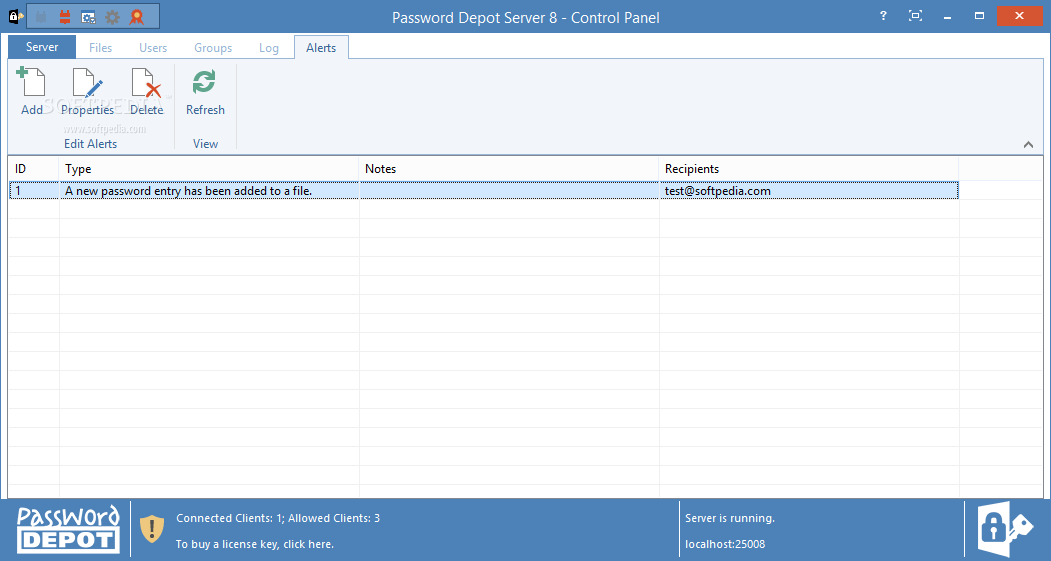Image resolution: width=1051 pixels, height=561 pixels.
Task: Click localhost:25008 address text
Action: (x=725, y=544)
